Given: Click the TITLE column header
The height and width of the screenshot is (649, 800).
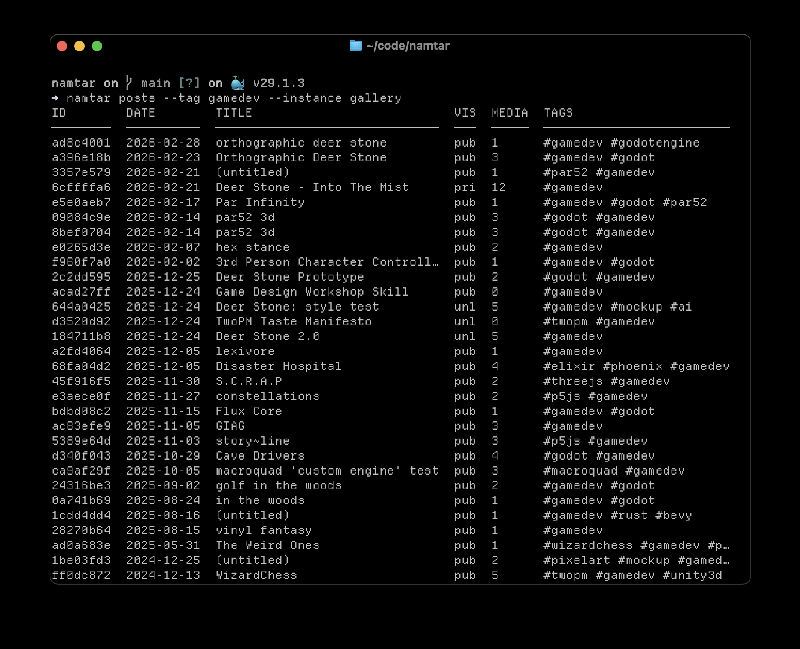Looking at the screenshot, I should tap(234, 113).
